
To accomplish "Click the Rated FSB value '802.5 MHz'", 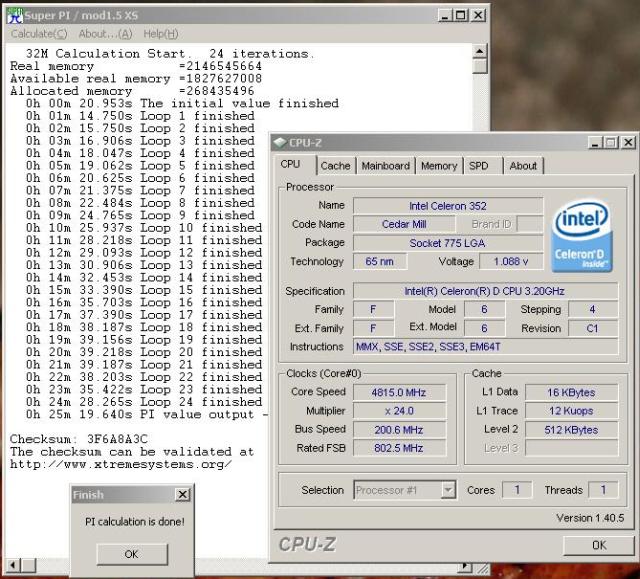I will point(399,448).
